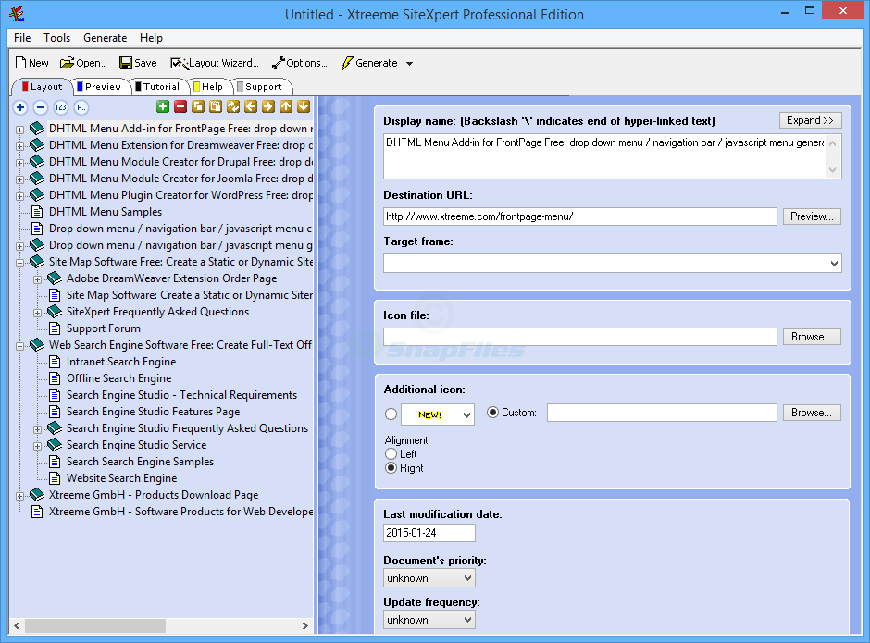The width and height of the screenshot is (870, 643).
Task: Expand the Xtreme GmbH Products Download Page node
Action: click(20, 495)
